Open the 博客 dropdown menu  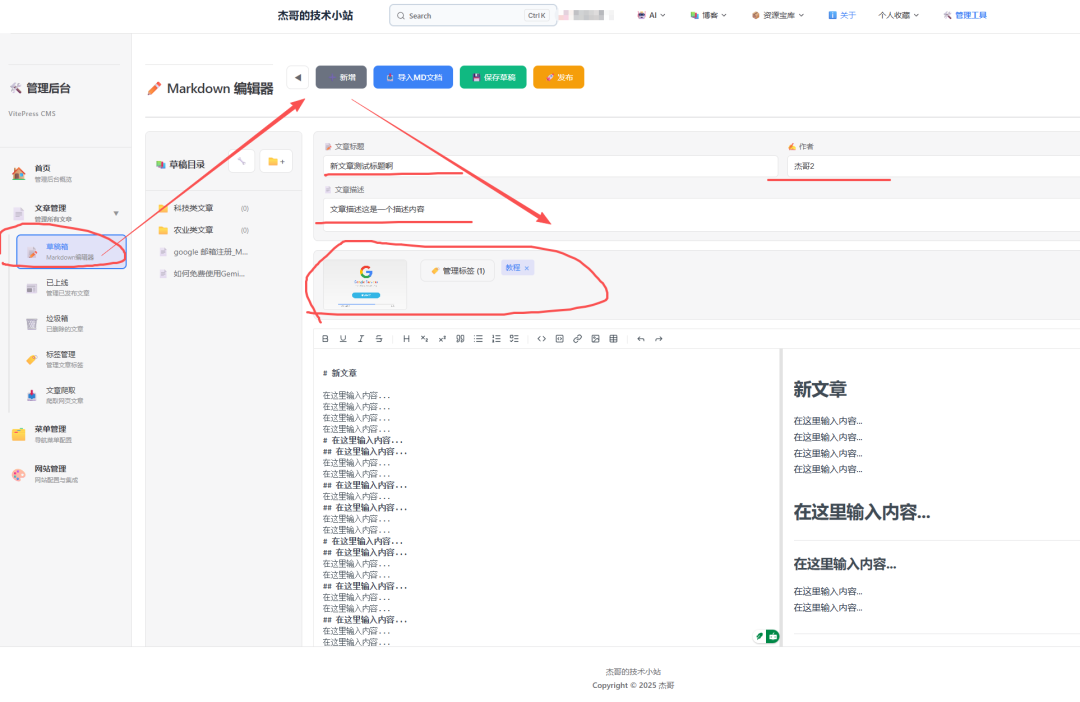coord(708,15)
